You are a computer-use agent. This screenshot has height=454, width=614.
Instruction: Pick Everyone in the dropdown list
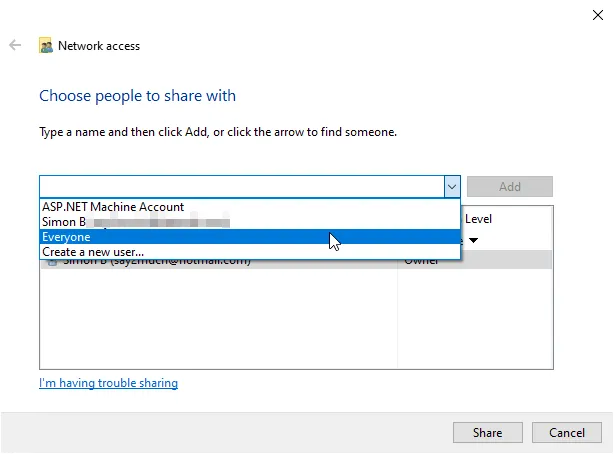tap(250, 237)
